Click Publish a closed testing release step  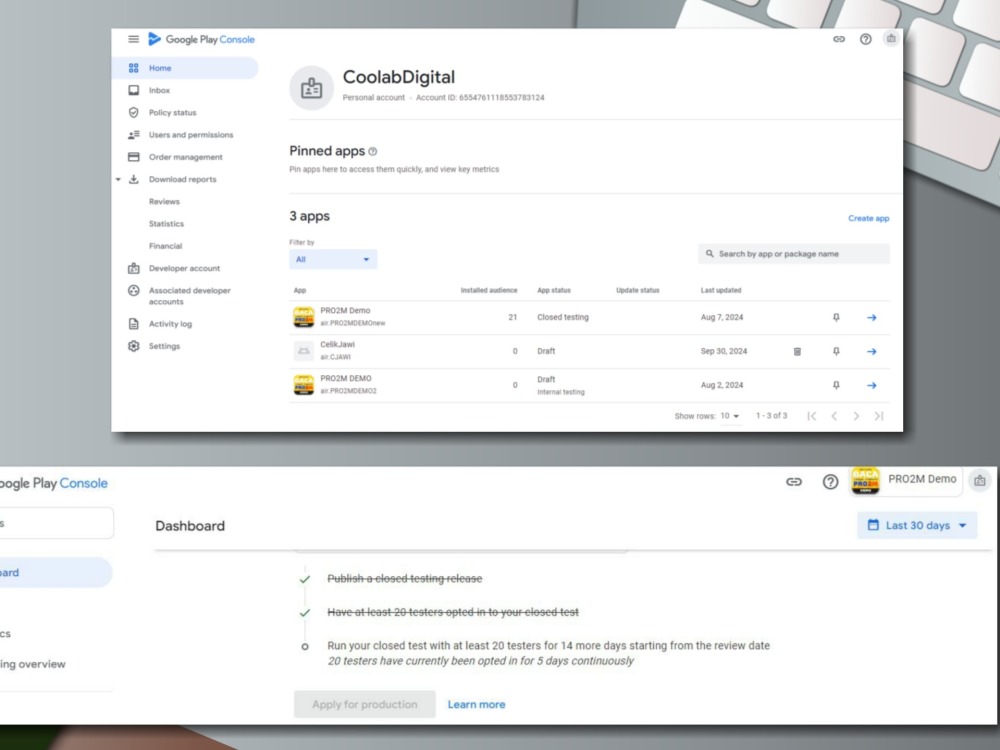tap(404, 578)
